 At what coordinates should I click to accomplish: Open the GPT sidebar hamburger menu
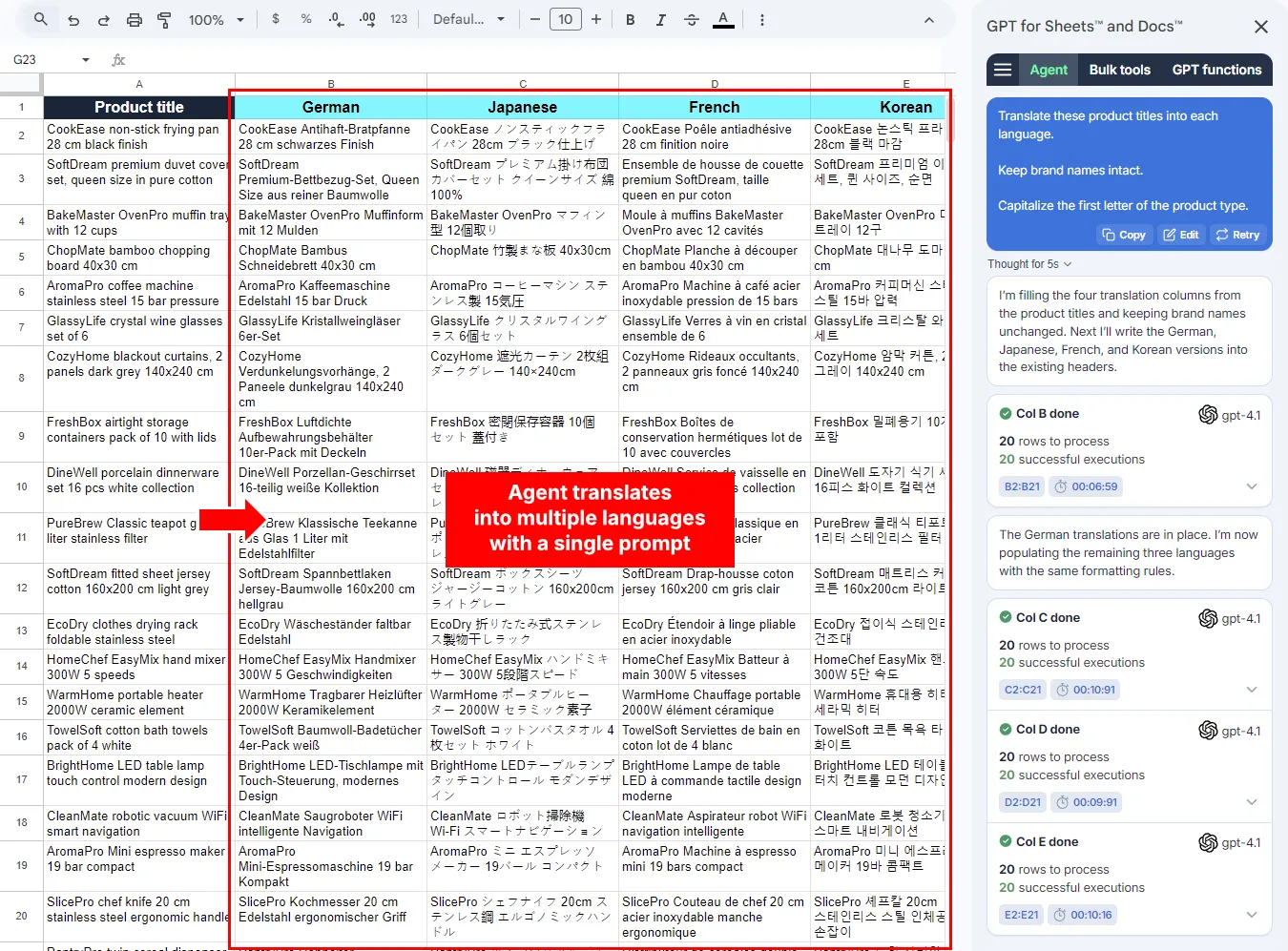click(x=1004, y=69)
